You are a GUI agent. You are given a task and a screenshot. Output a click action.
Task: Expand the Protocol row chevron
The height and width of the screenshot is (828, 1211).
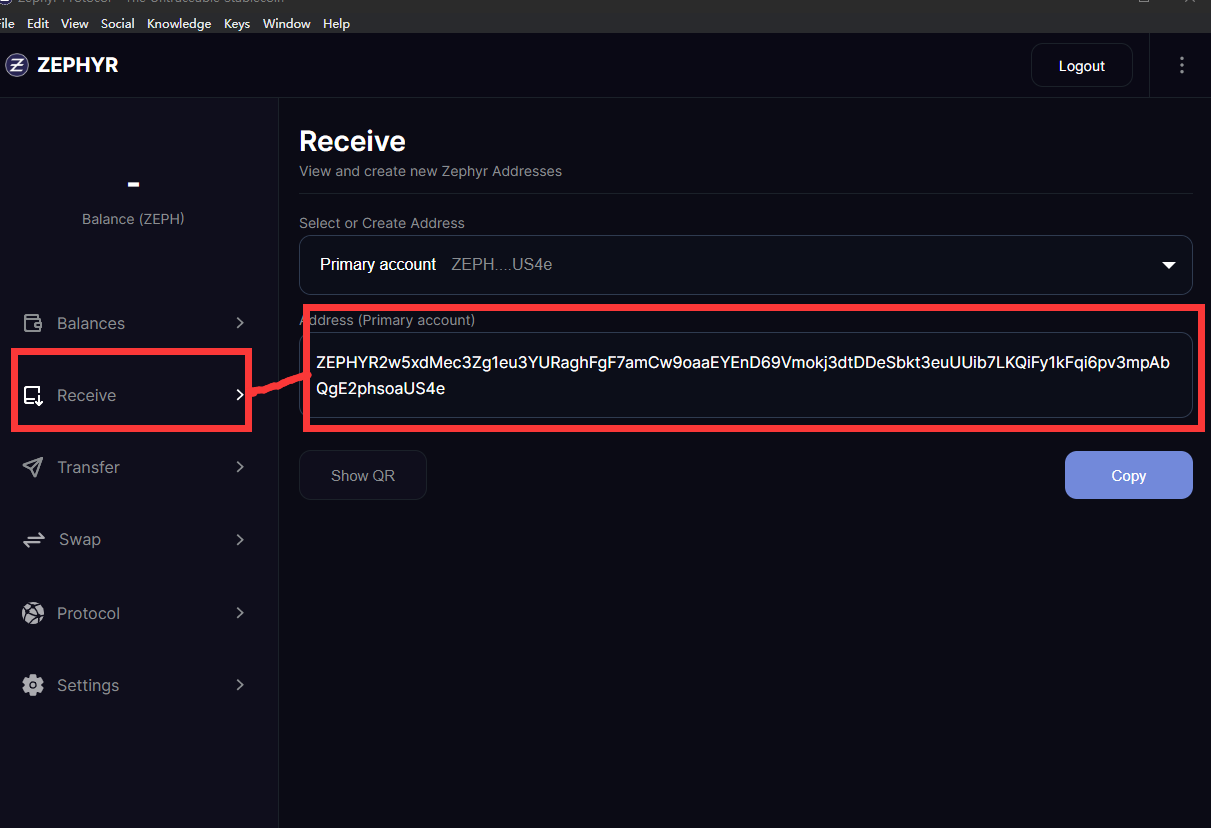click(240, 613)
